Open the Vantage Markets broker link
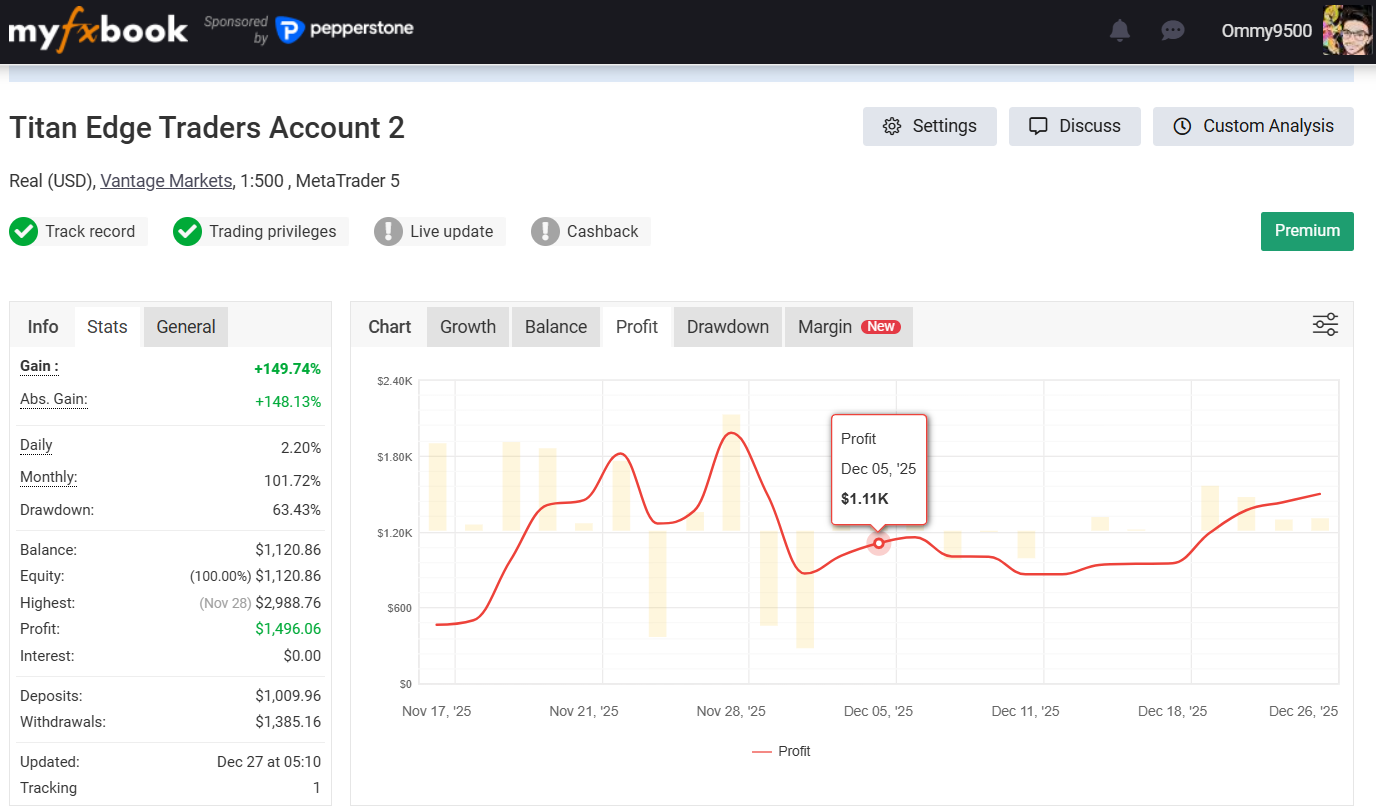 pyautogui.click(x=164, y=181)
